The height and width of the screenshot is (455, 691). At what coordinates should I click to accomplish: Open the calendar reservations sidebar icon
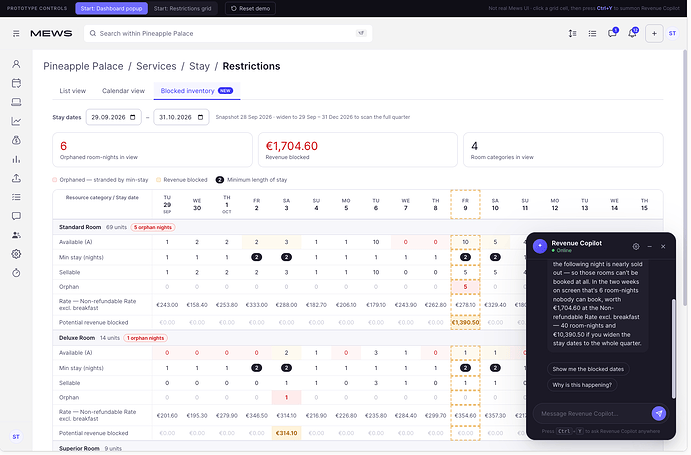16,83
